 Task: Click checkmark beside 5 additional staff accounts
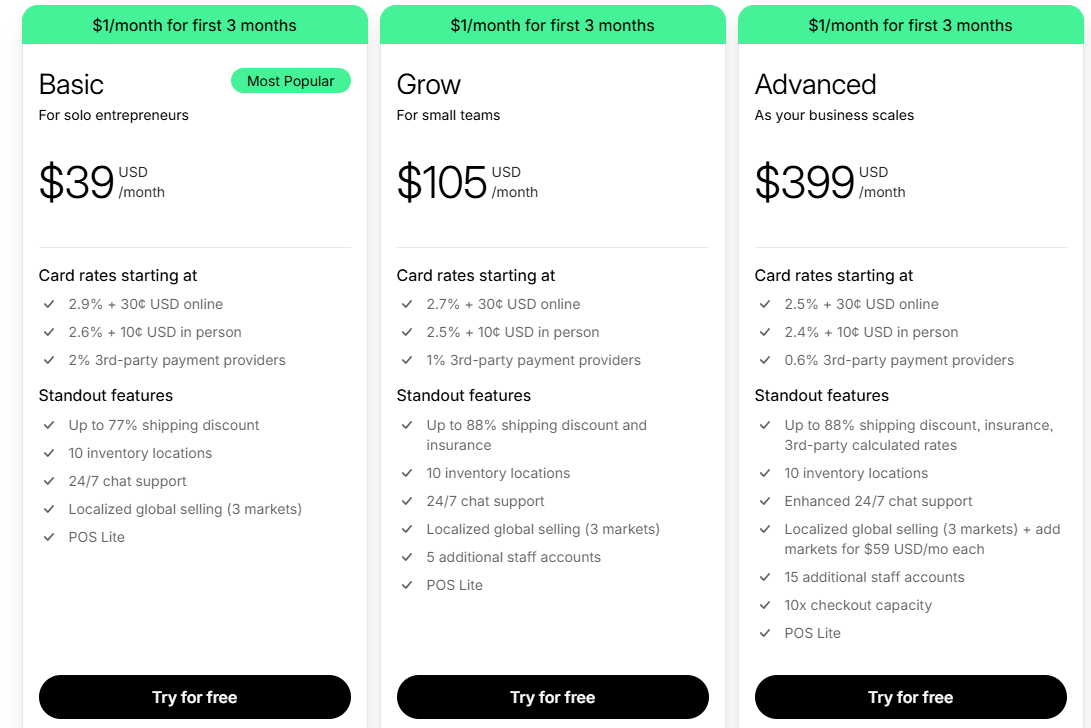(x=407, y=557)
